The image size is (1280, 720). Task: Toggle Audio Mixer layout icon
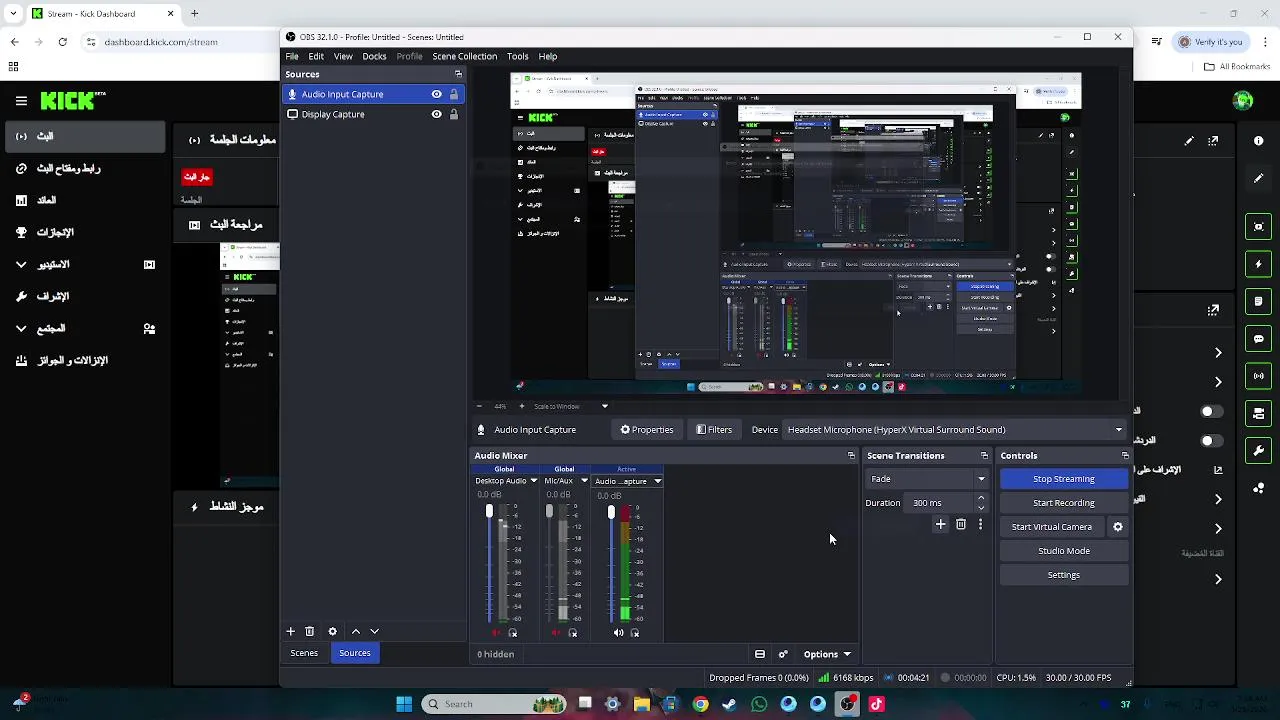[x=760, y=654]
